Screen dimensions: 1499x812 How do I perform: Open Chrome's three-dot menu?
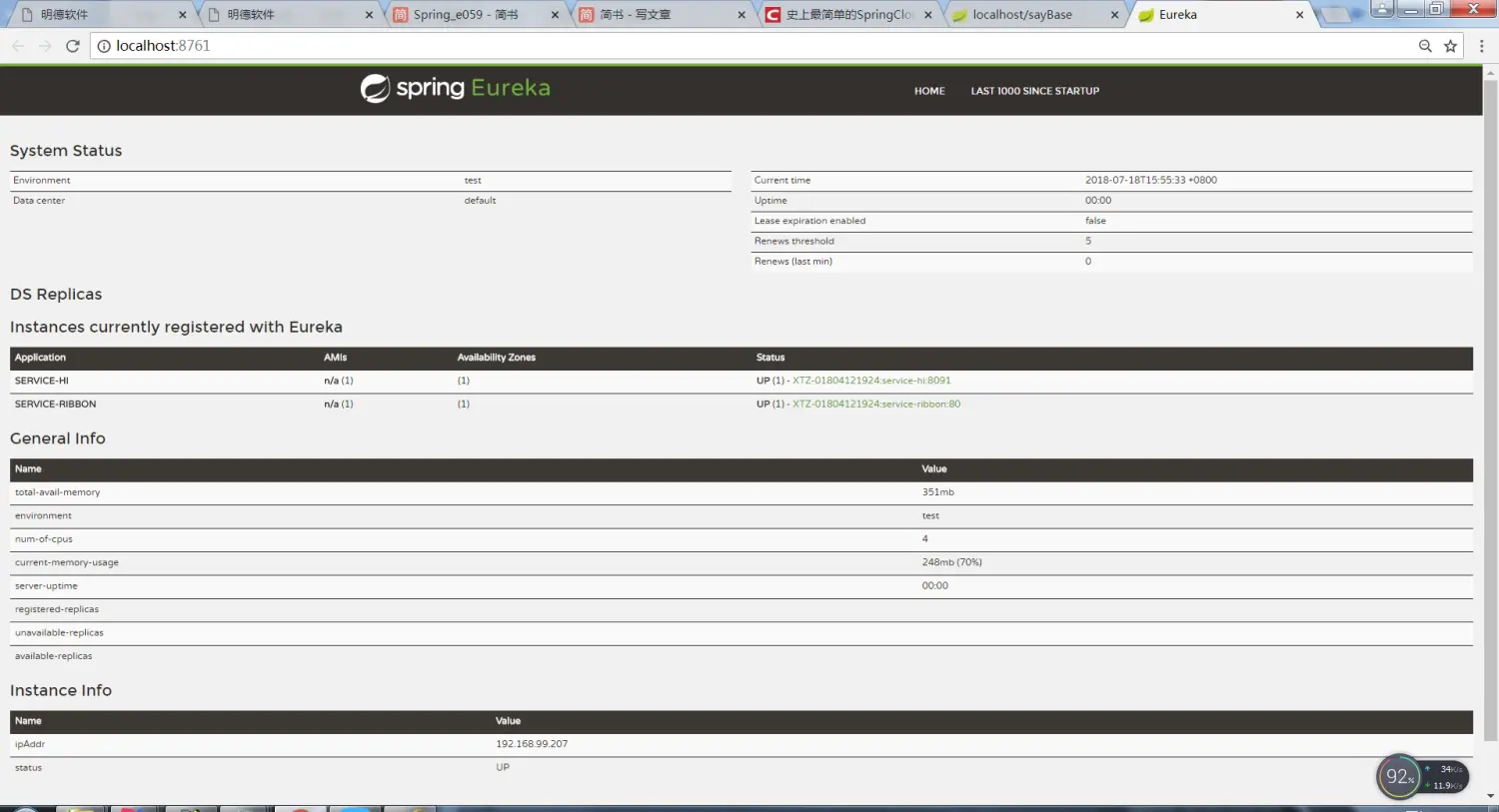click(x=1481, y=46)
